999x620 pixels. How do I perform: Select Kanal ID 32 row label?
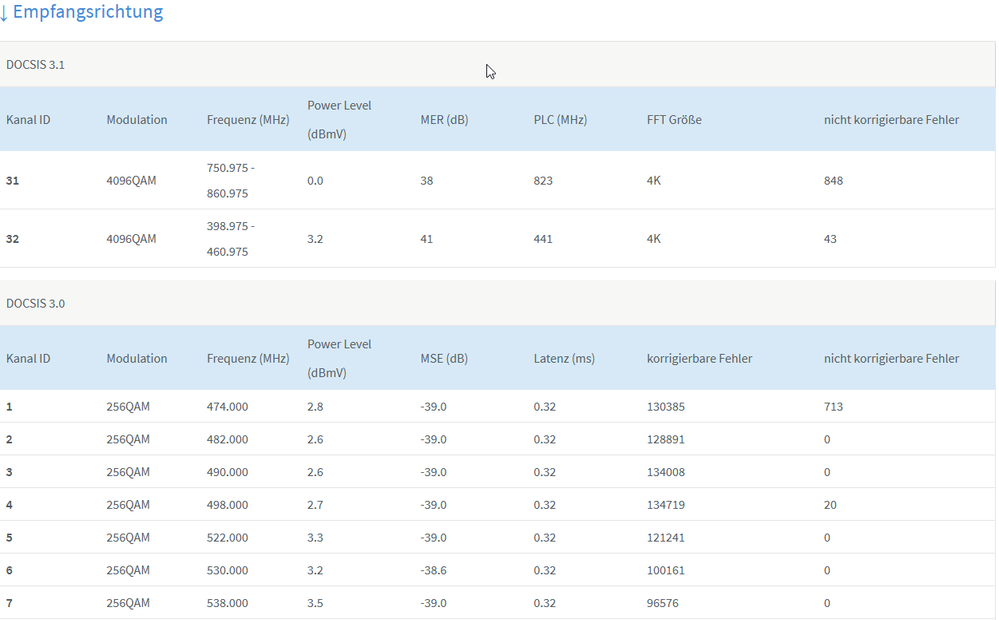[x=13, y=239]
